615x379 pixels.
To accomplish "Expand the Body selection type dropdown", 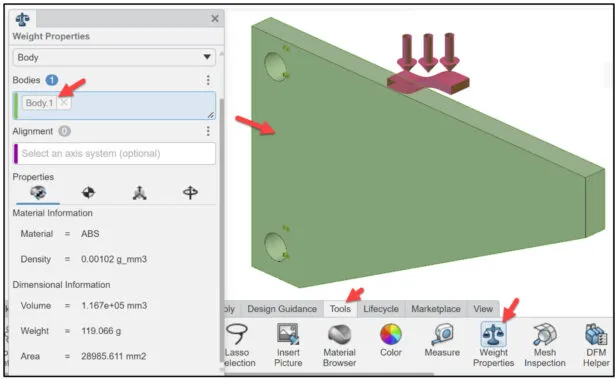I will pyautogui.click(x=114, y=57).
